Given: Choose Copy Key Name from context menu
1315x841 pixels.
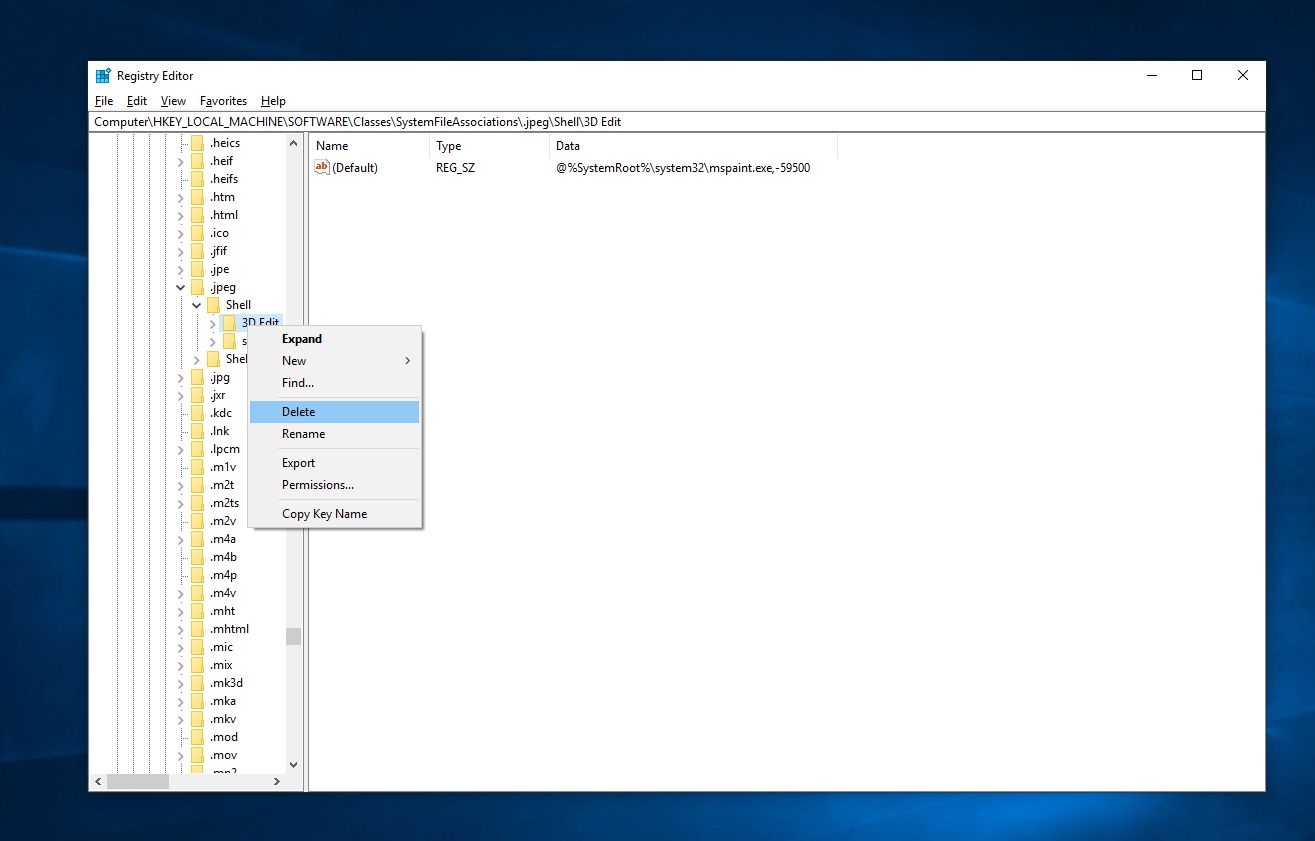Looking at the screenshot, I should (x=334, y=514).
